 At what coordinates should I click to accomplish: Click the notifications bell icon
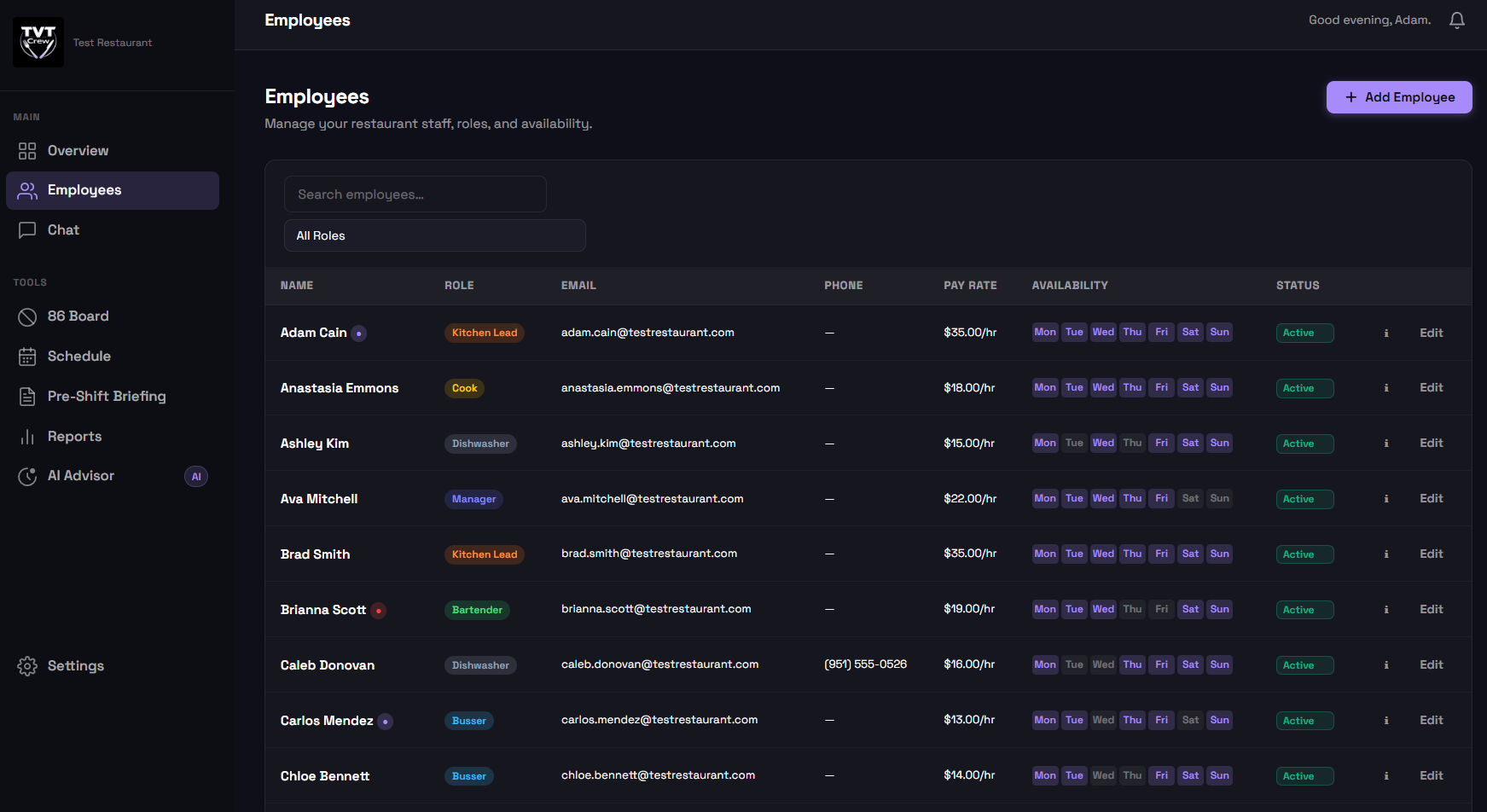click(x=1456, y=20)
